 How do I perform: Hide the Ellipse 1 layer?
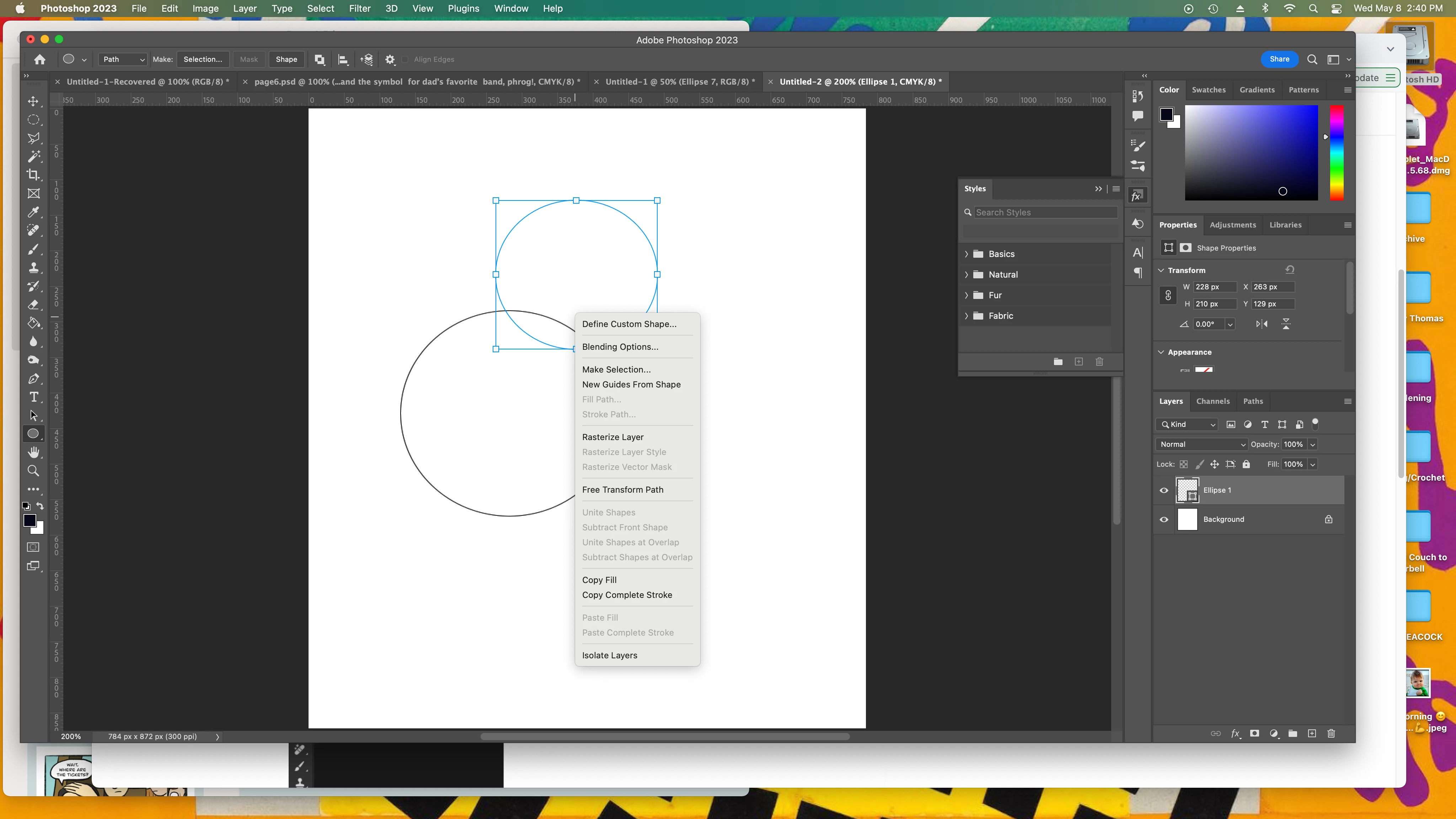click(x=1164, y=491)
